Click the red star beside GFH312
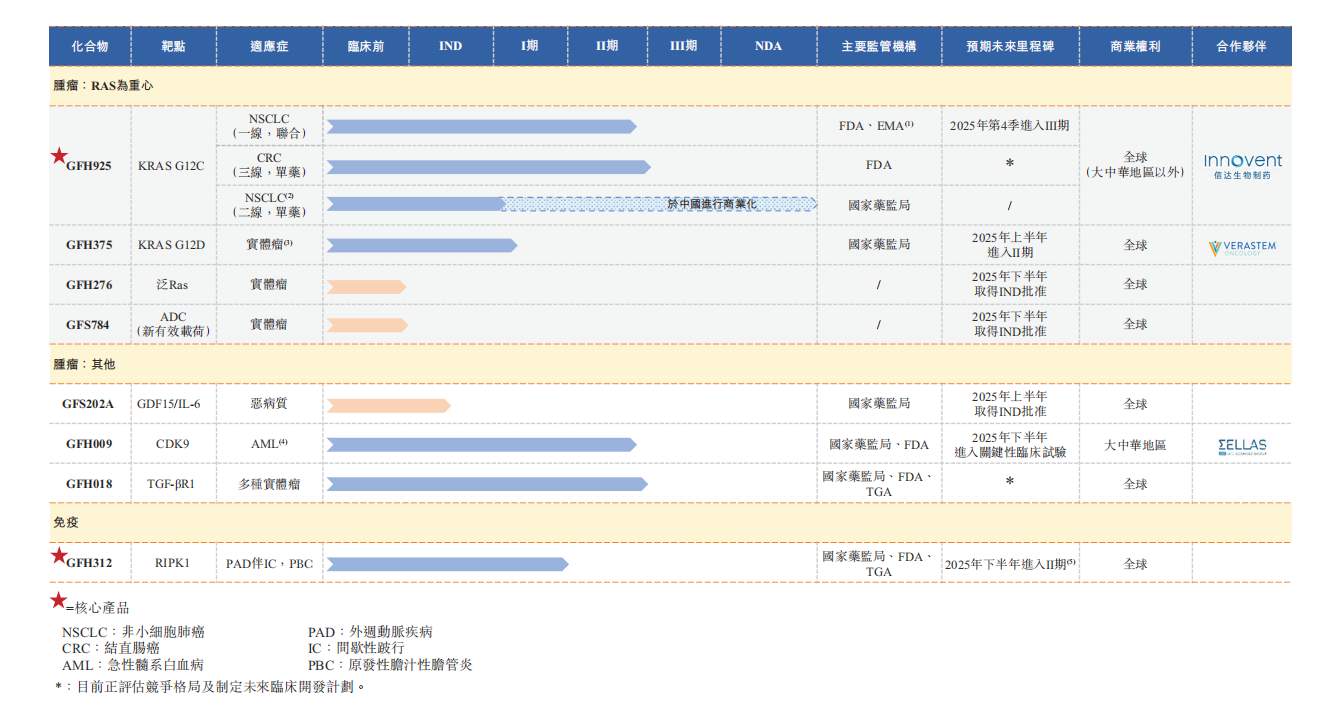The height and width of the screenshot is (710, 1327). (59, 555)
